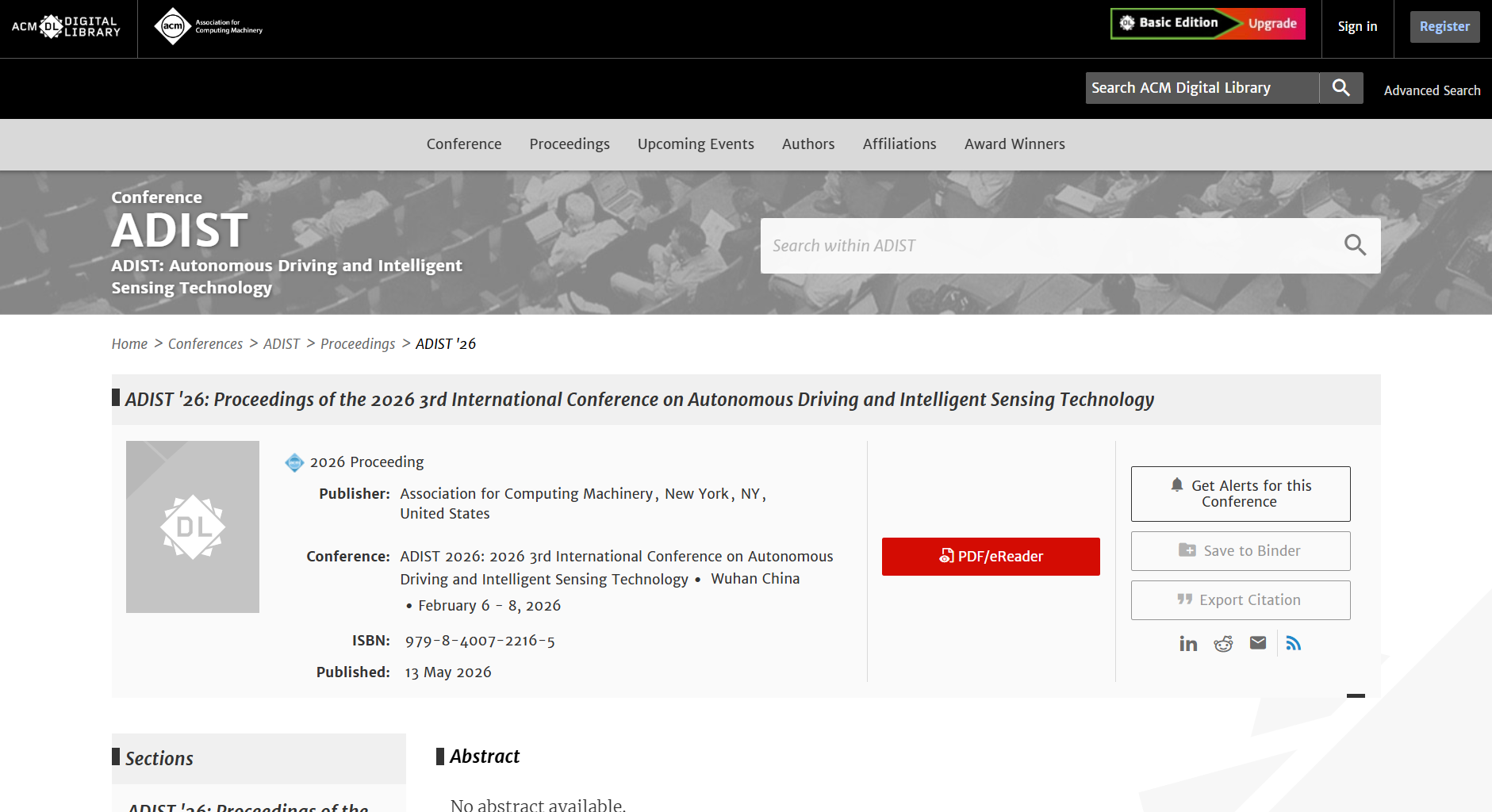Click the proceedings cover thumbnail
This screenshot has width=1492, height=812.
click(193, 527)
